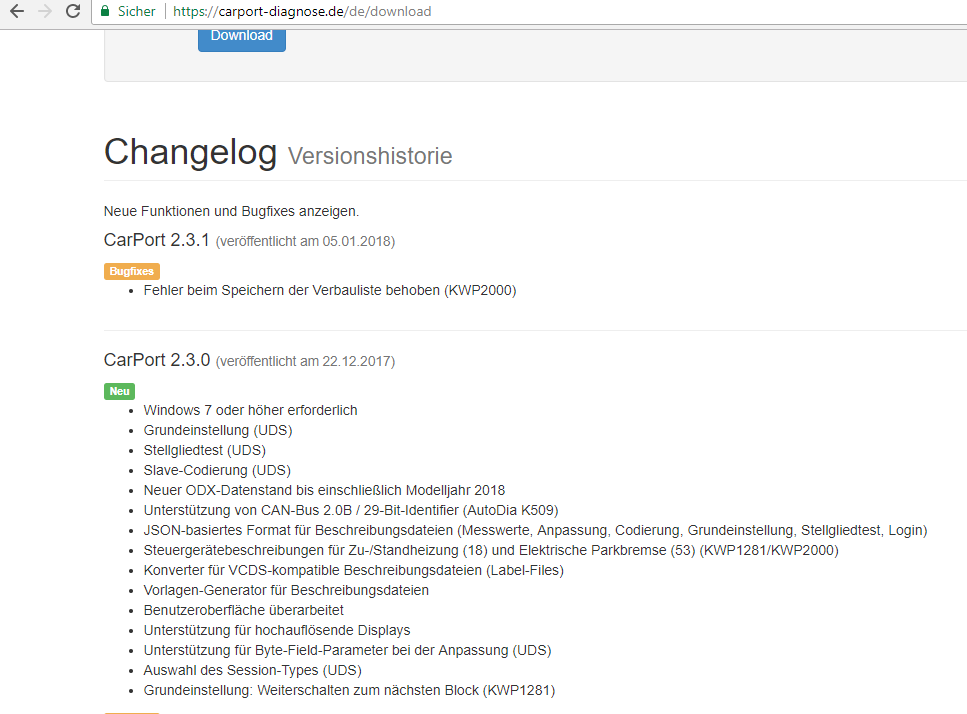This screenshot has height=714, width=967.
Task: Click 'Auswahl des Session-Types (UDS)' item
Action: point(252,670)
